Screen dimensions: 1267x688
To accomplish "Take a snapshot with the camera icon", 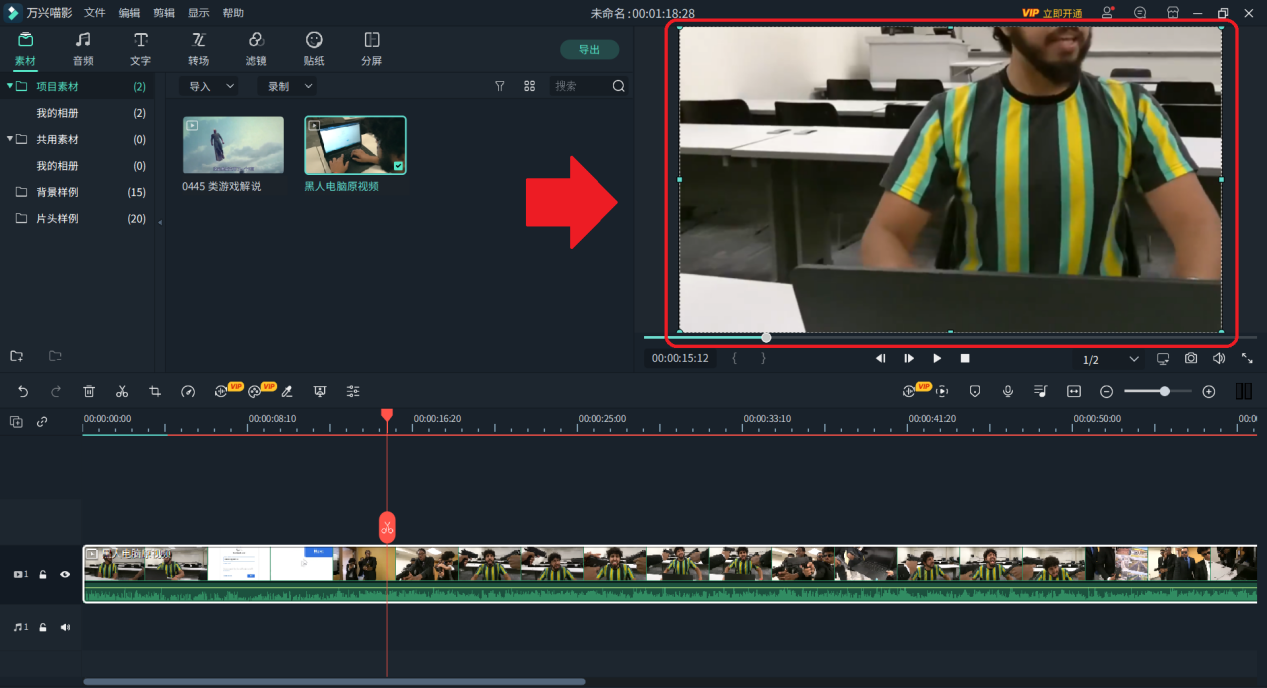I will (1191, 358).
